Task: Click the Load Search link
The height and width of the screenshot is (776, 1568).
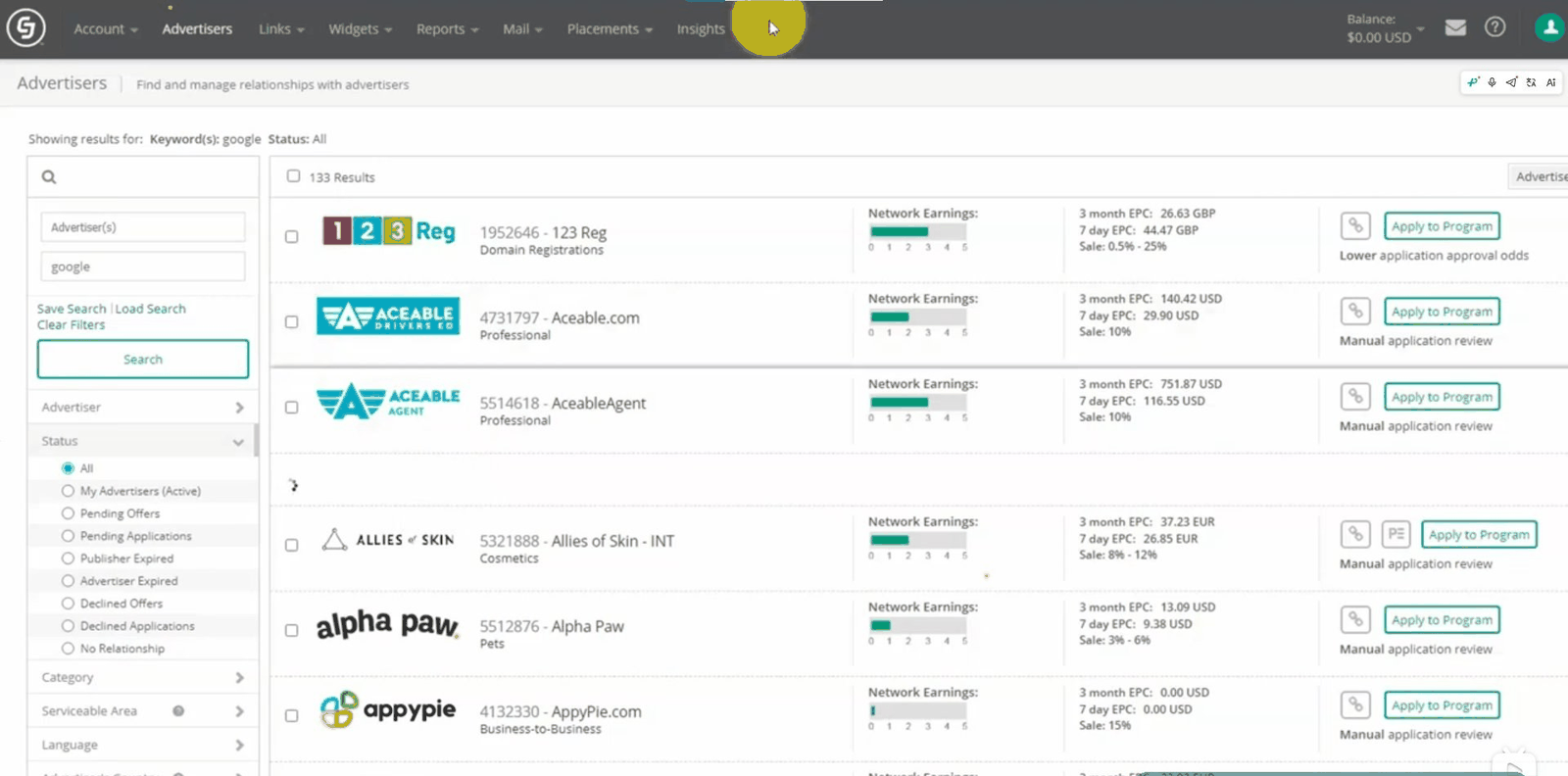Action: pyautogui.click(x=151, y=309)
